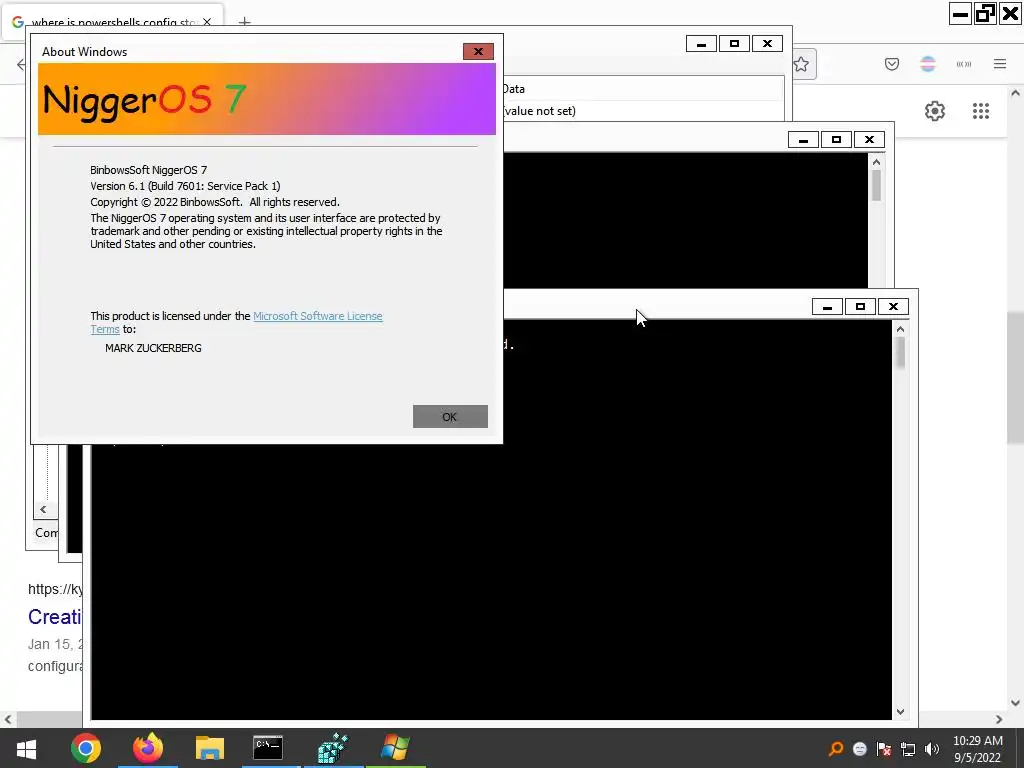Switch to Command Prompt taskbar icon
This screenshot has width=1024, height=768.
coord(268,748)
